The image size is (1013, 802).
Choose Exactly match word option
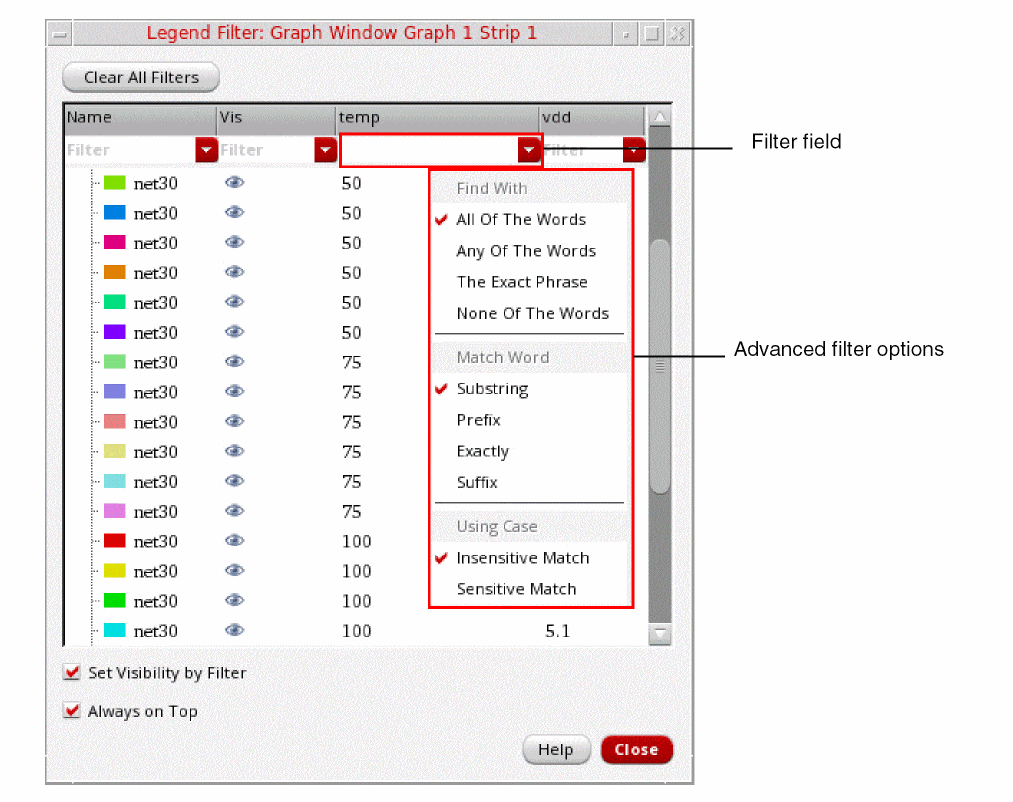pyautogui.click(x=483, y=451)
